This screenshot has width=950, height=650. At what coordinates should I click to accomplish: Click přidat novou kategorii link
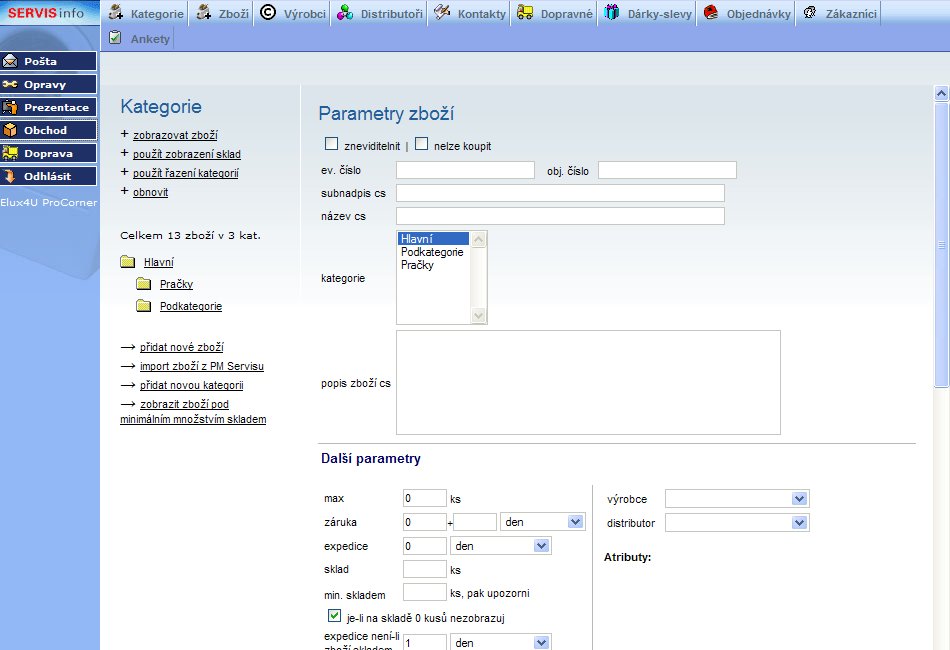[191, 385]
